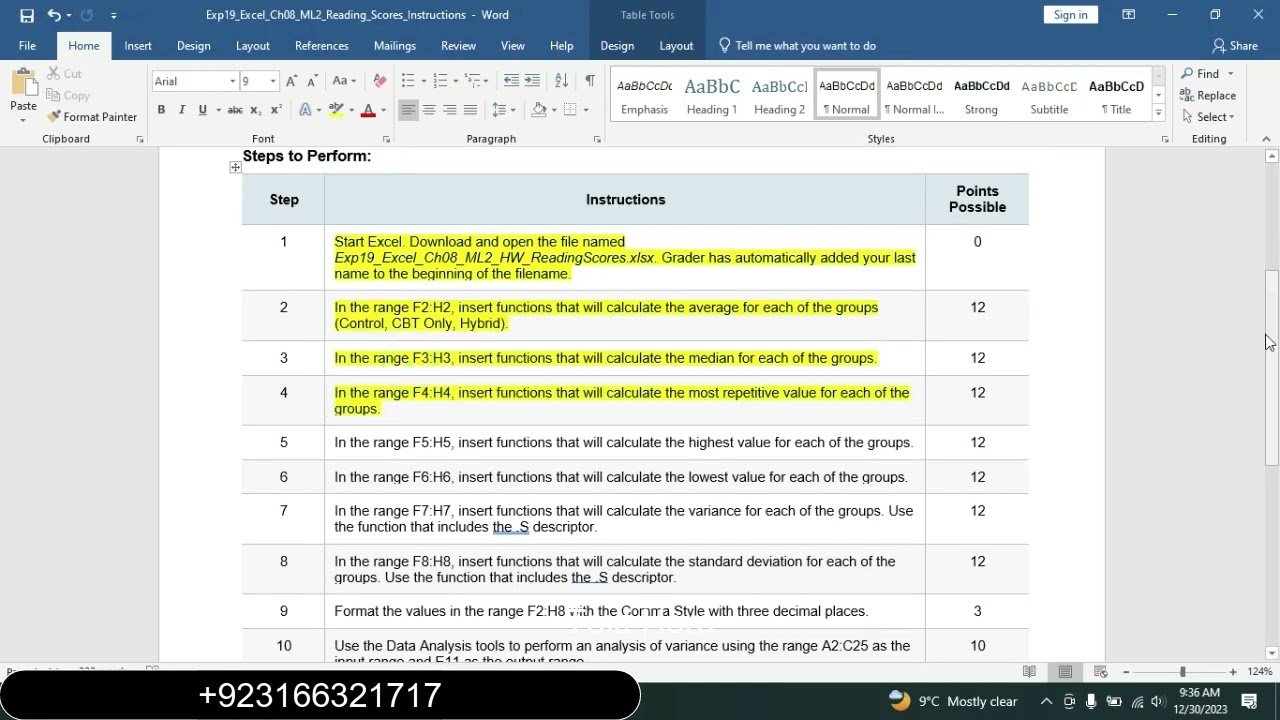The height and width of the screenshot is (720, 1280).
Task: Click the Save icon in the title bar
Action: tap(27, 15)
